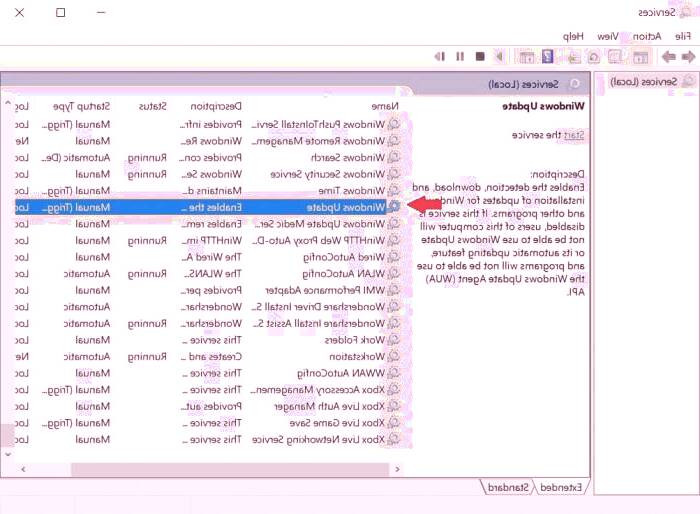Sort services by the Name column header

385,106
